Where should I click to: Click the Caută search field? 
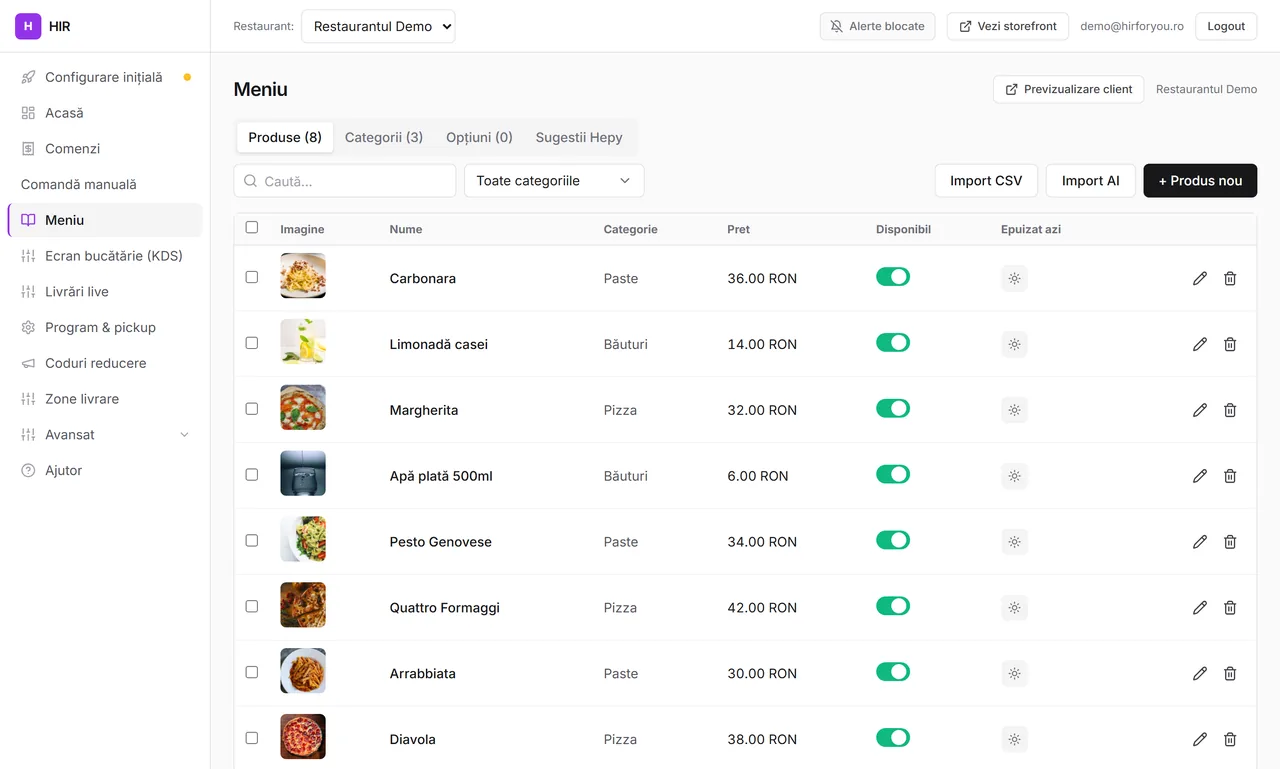click(x=345, y=181)
